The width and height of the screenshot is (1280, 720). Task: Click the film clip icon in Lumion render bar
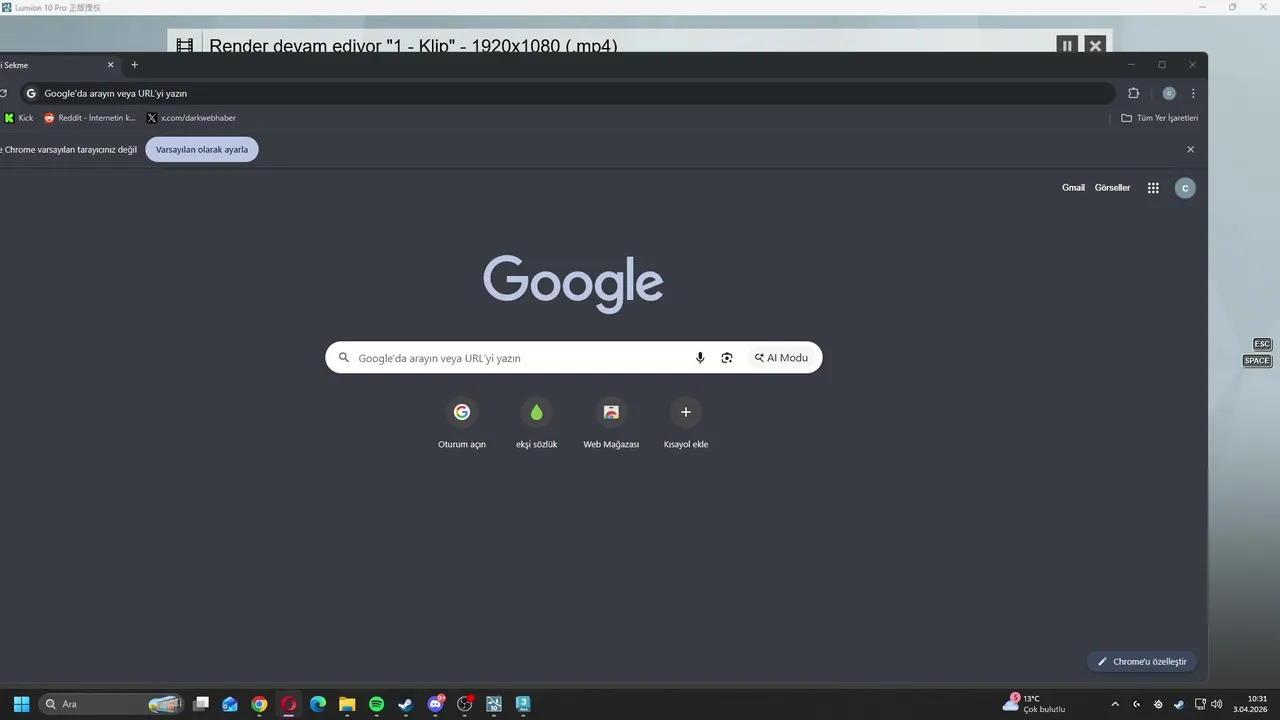pyautogui.click(x=184, y=45)
